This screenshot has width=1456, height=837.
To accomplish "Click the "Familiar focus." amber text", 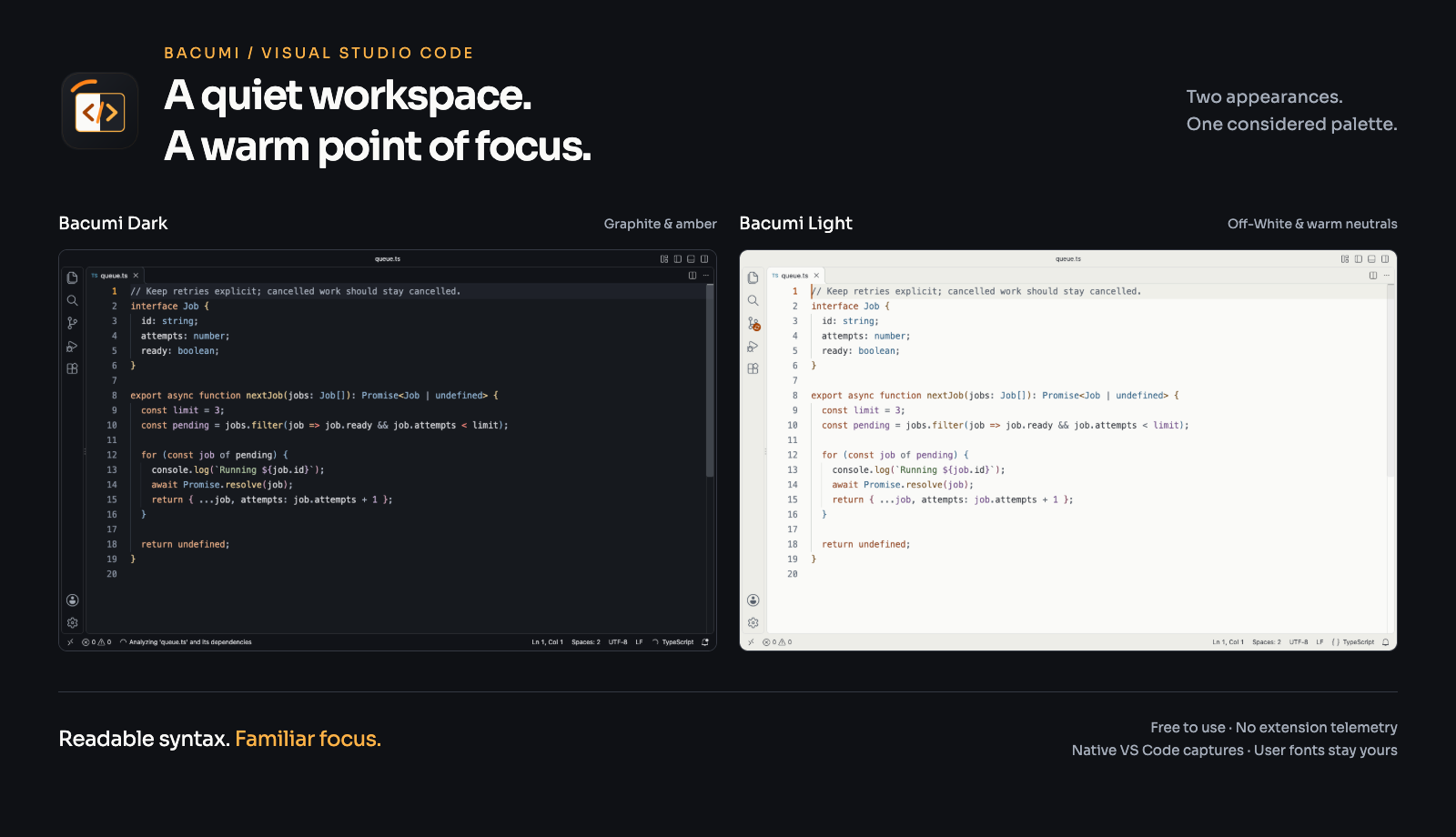I will 308,739.
